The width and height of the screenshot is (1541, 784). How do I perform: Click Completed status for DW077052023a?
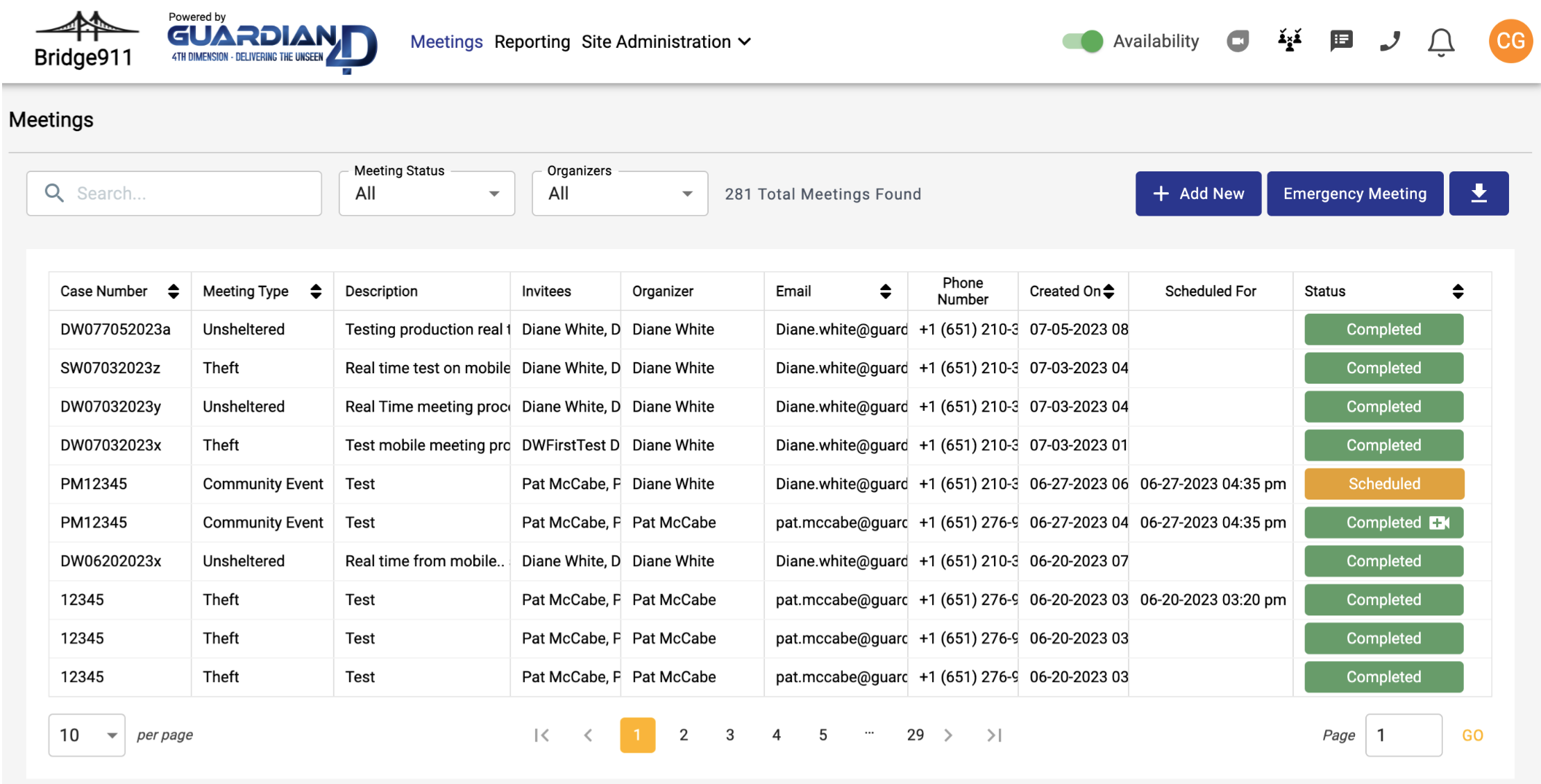(x=1383, y=330)
